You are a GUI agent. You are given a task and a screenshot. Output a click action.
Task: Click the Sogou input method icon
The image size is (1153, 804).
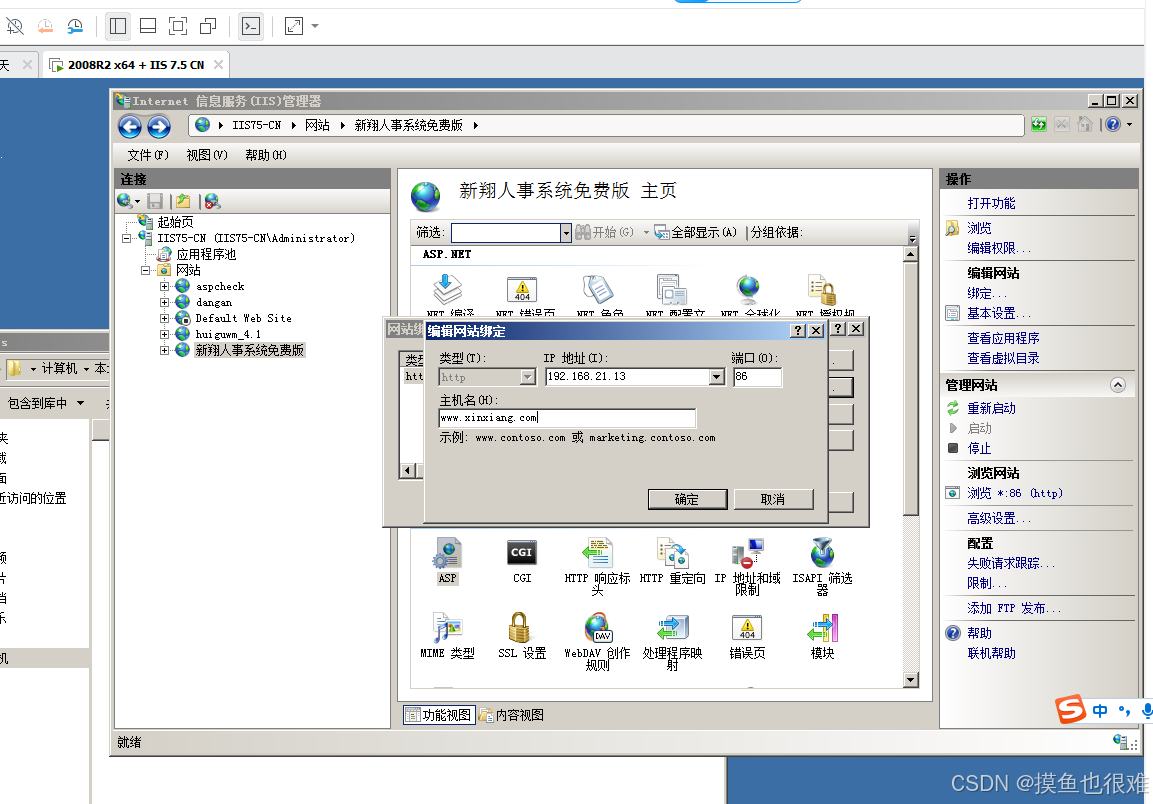click(1071, 710)
